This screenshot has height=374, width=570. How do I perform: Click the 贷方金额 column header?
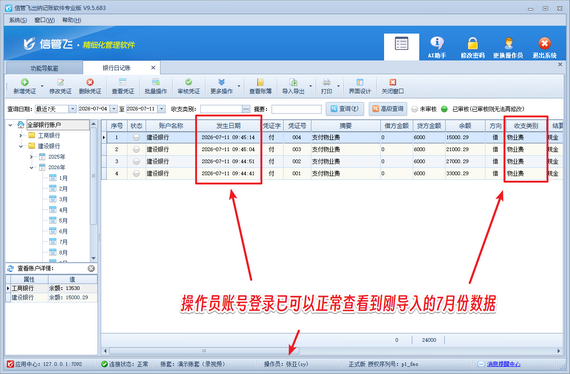coord(429,126)
